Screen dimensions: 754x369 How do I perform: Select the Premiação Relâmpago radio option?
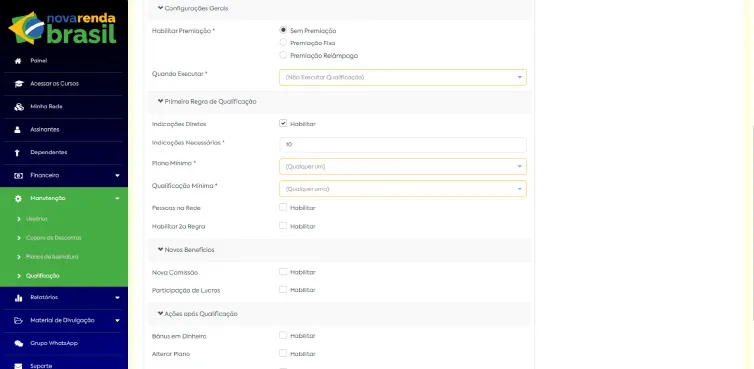(x=283, y=55)
